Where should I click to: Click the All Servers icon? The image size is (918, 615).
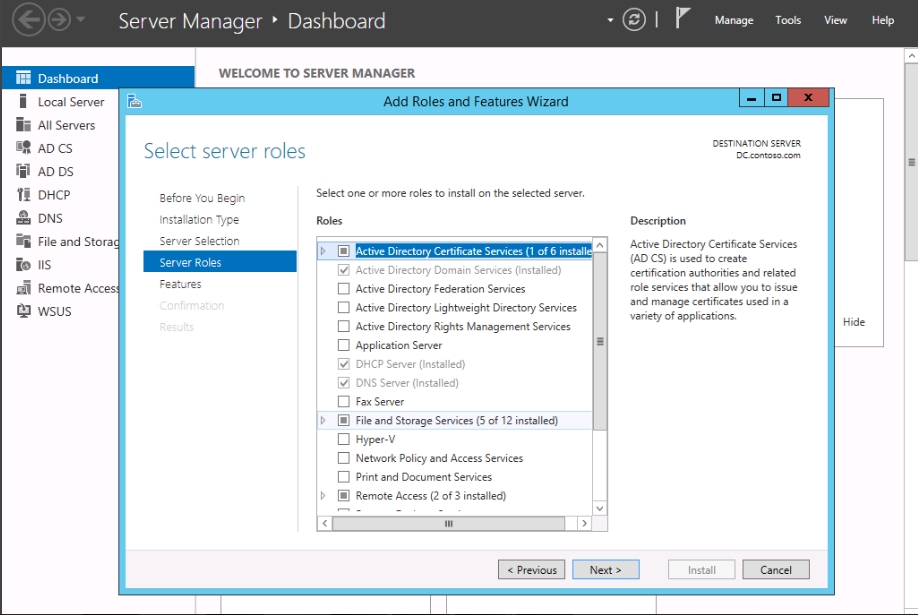tap(23, 125)
